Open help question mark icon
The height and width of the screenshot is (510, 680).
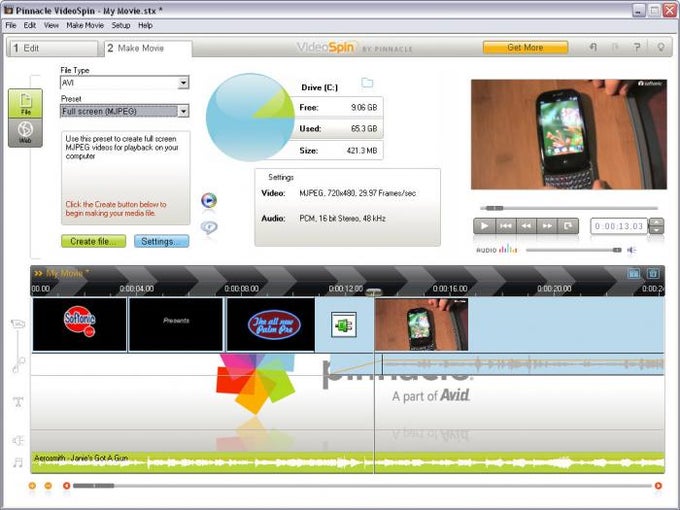(637, 47)
